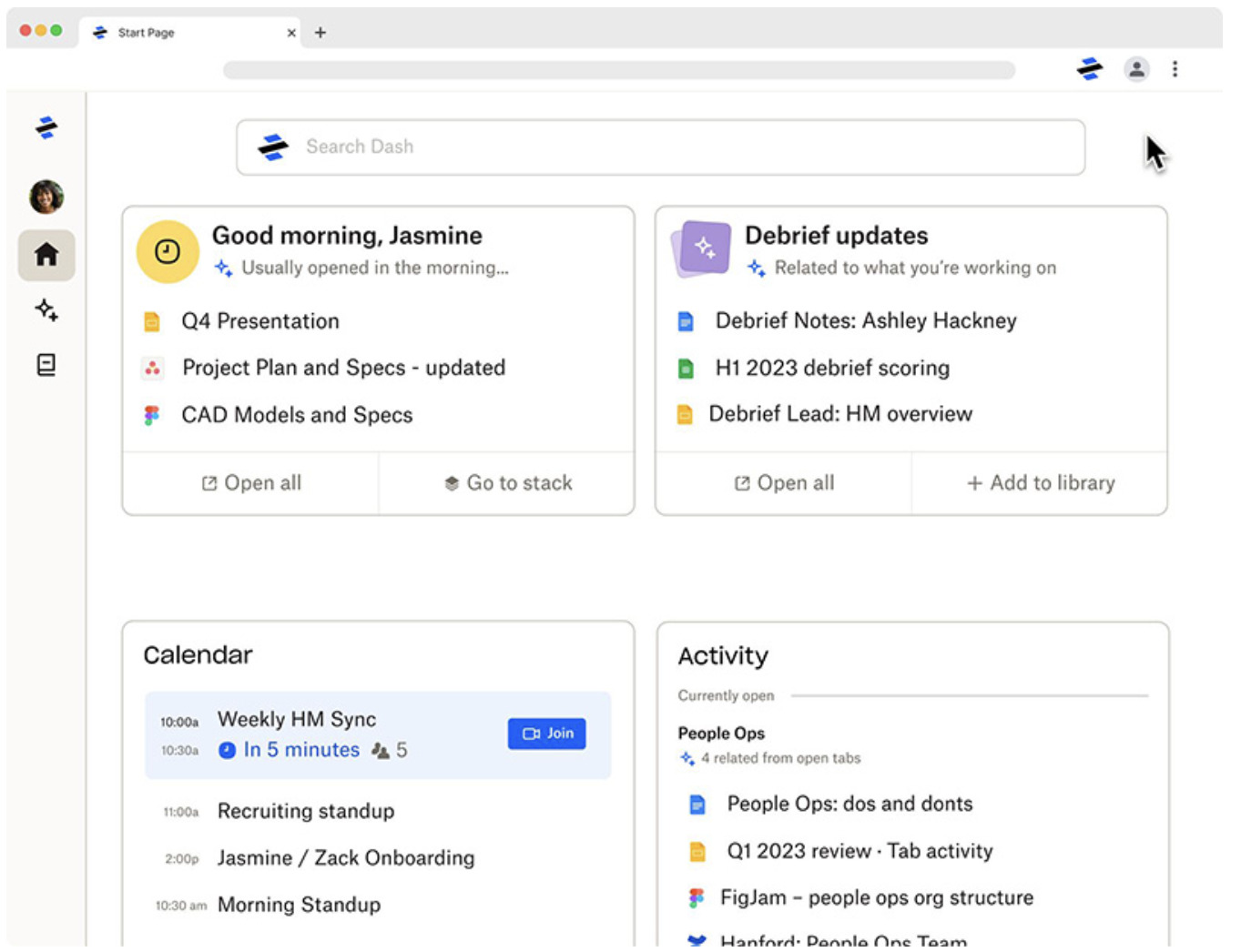The image size is (1241, 952).
Task: Click Figma icon beside FigJam entry
Action: pos(697,898)
